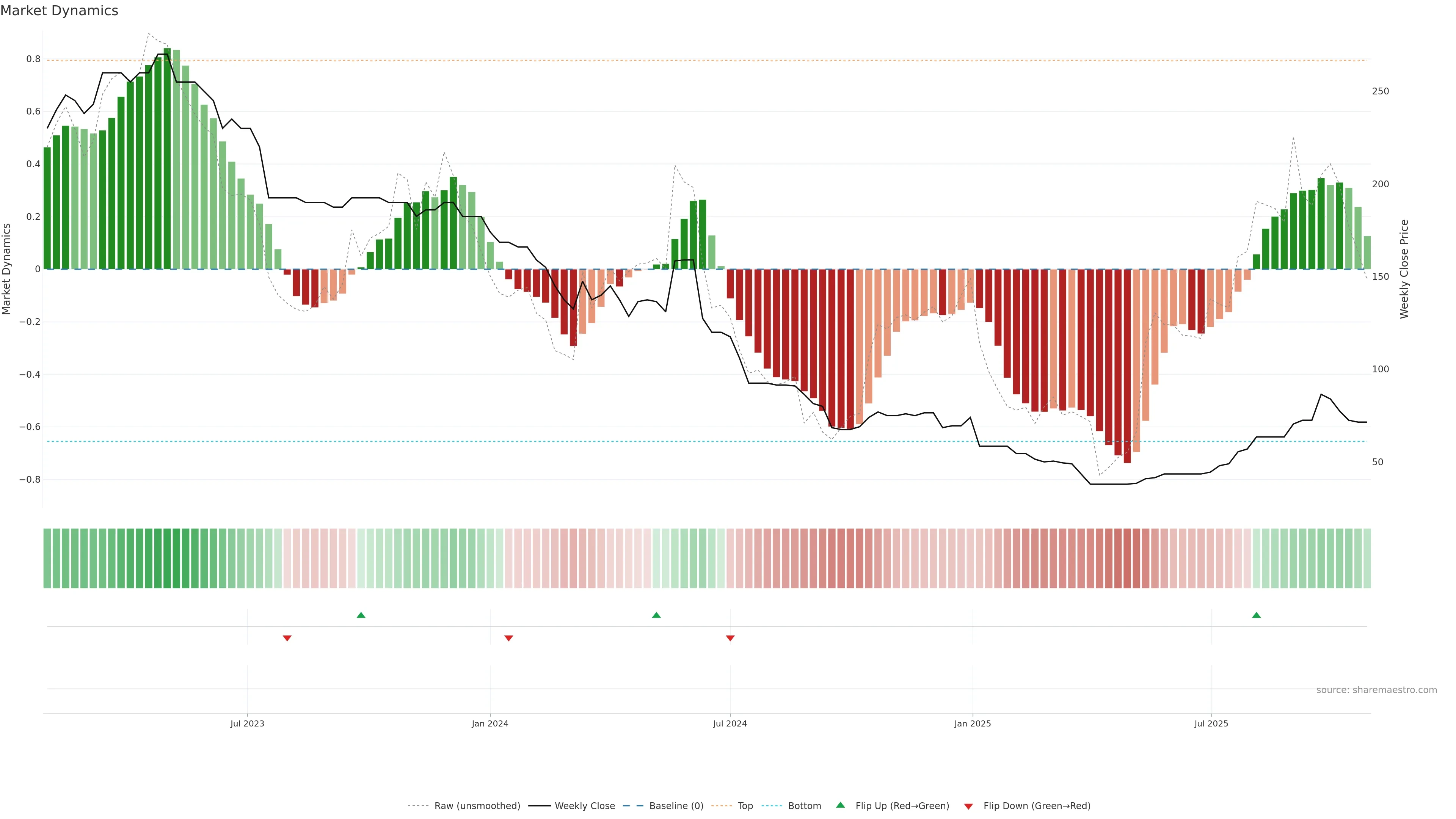Click the green flip-up marker after Jul 2025
1456x819 pixels.
coord(1257,615)
